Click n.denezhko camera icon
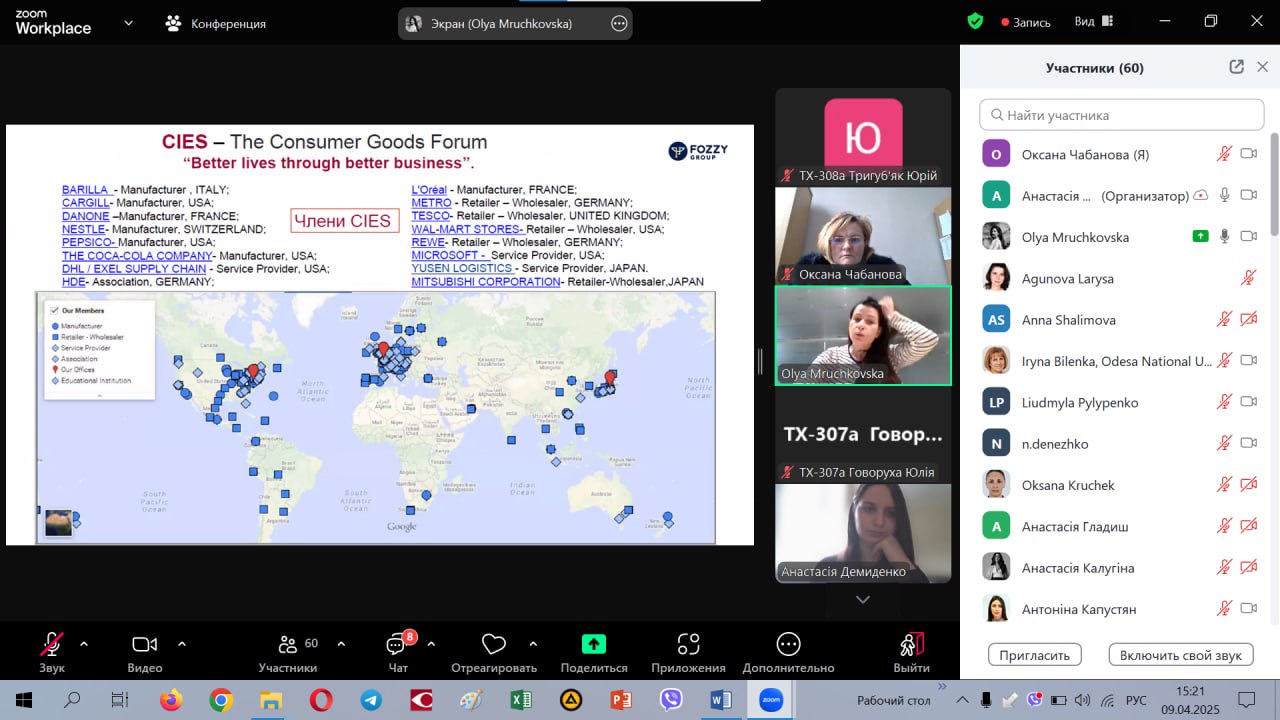Image resolution: width=1280 pixels, height=720 pixels. pyautogui.click(x=1248, y=443)
